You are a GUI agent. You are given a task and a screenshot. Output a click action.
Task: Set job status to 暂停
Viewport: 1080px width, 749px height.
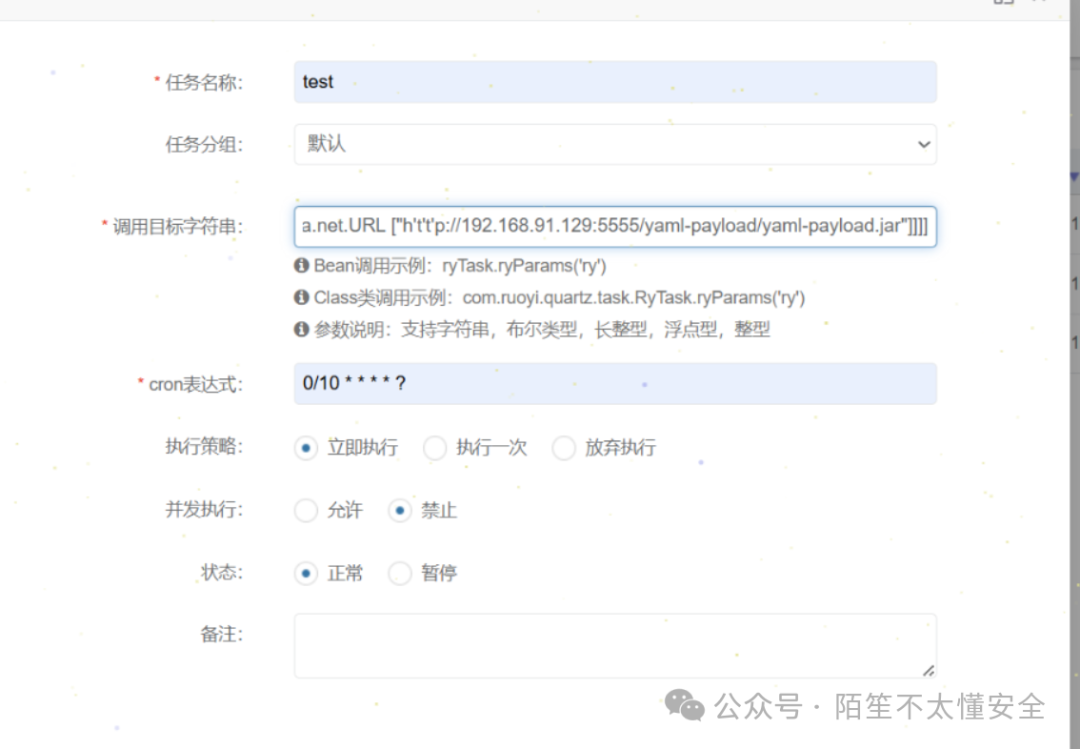[x=399, y=573]
